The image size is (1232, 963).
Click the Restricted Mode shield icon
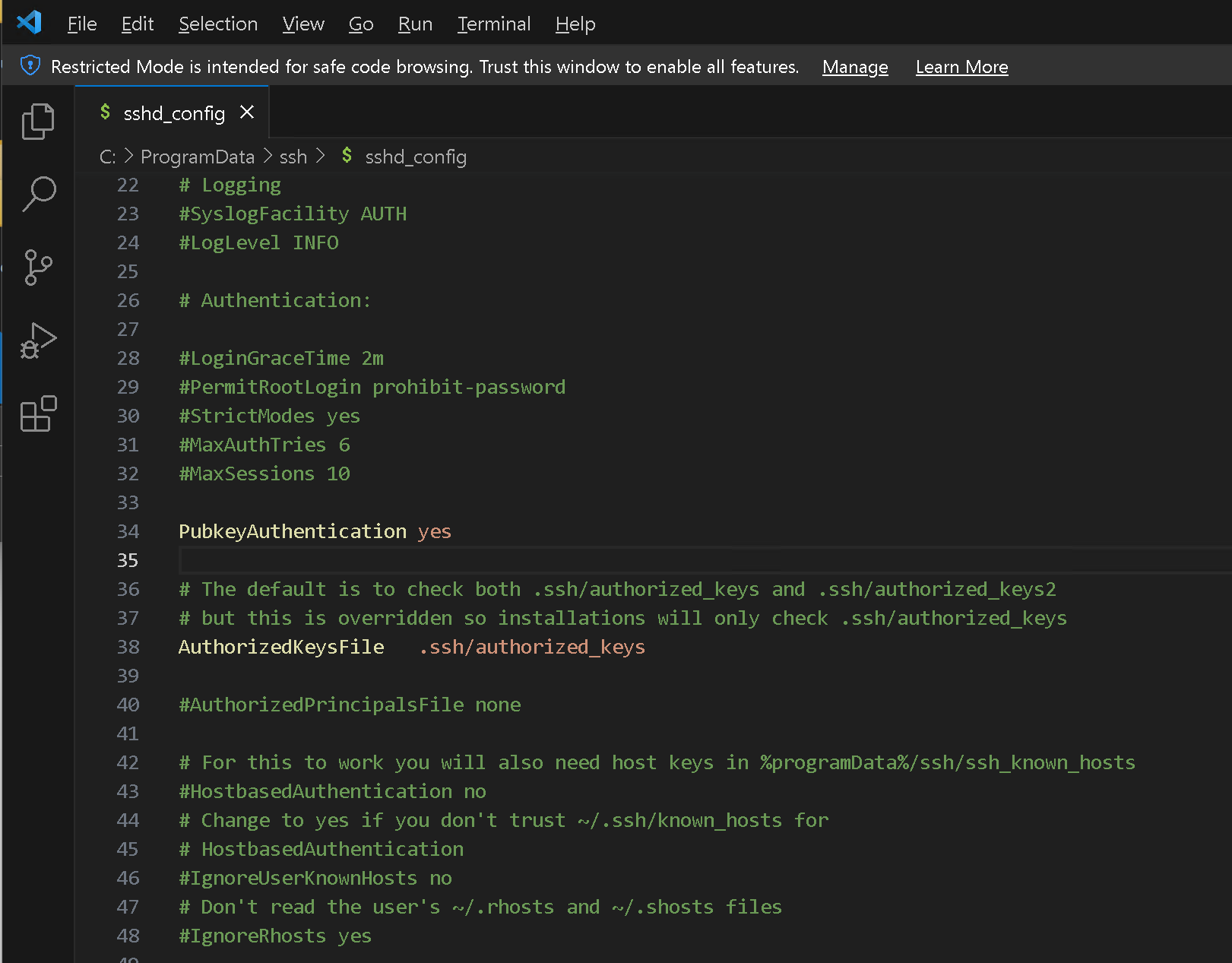coord(30,66)
